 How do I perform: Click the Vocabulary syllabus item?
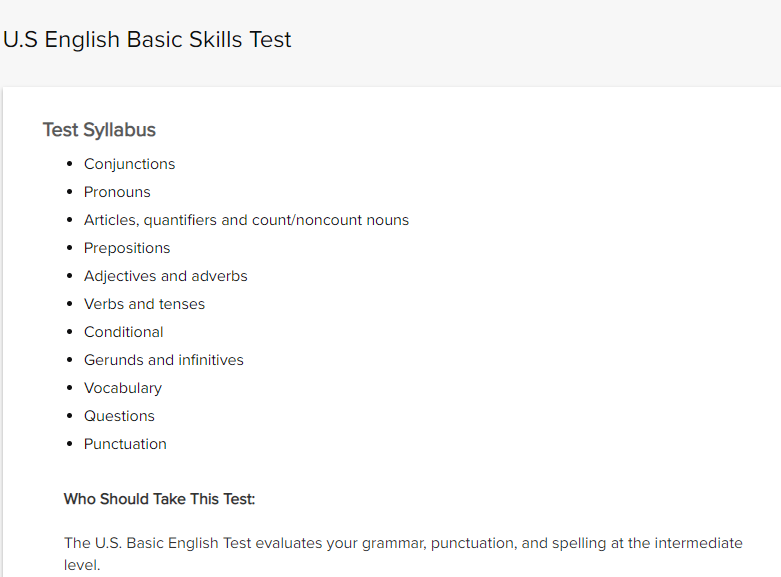123,388
